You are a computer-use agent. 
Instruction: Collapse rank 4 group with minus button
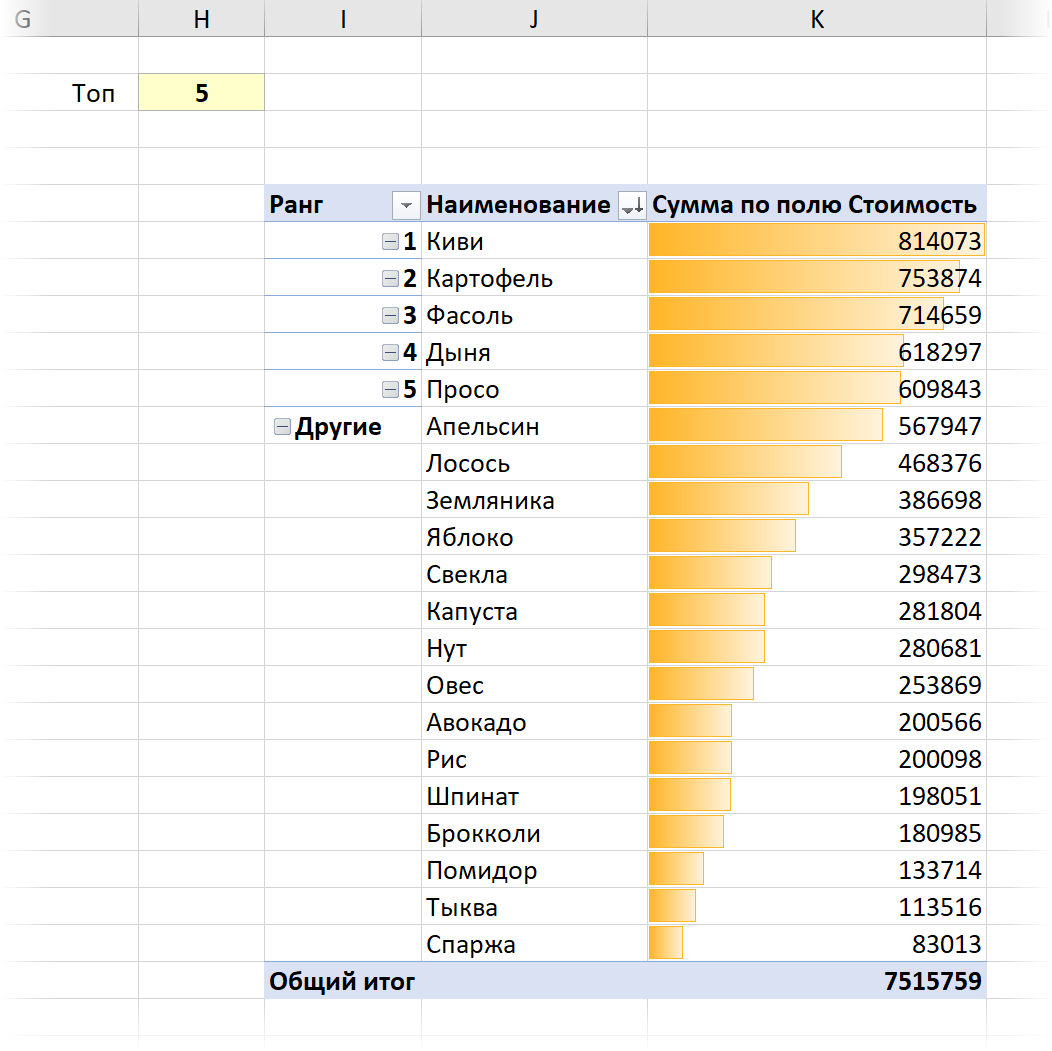tap(390, 352)
